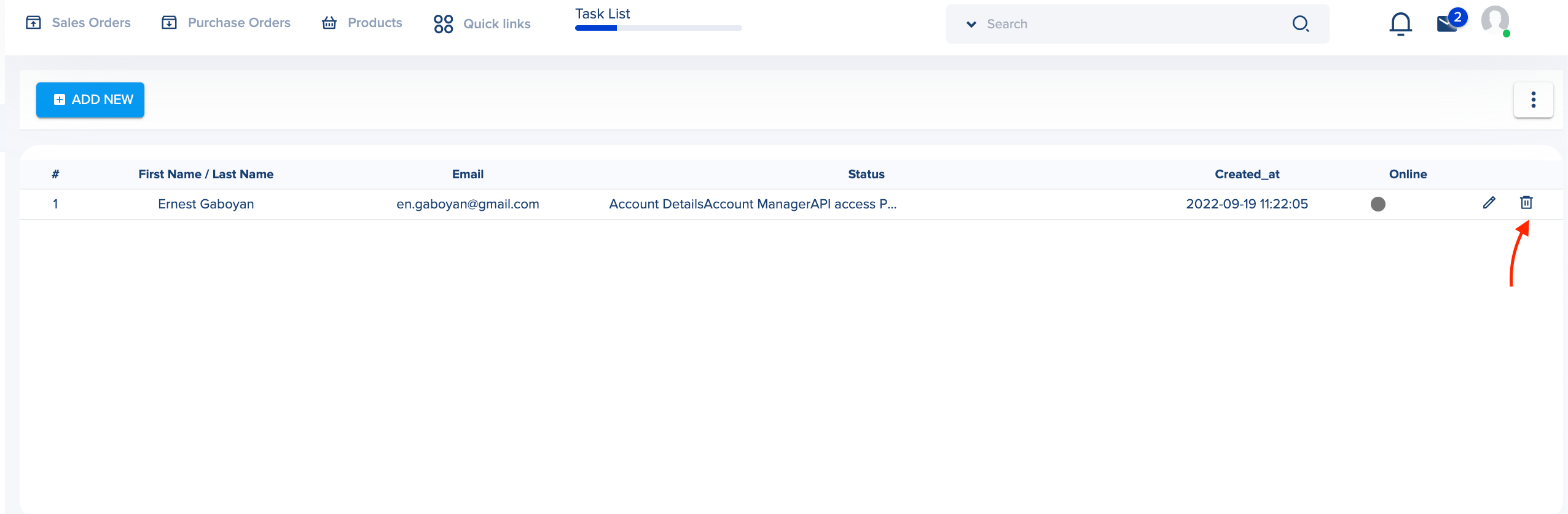Click the user profile avatar
Image resolution: width=1568 pixels, height=514 pixels.
click(x=1494, y=20)
